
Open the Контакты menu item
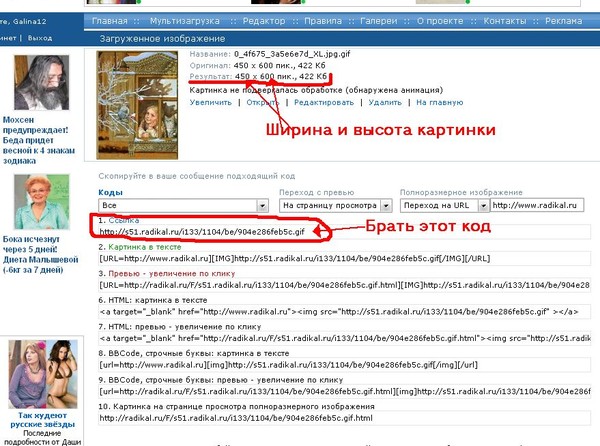tap(505, 21)
